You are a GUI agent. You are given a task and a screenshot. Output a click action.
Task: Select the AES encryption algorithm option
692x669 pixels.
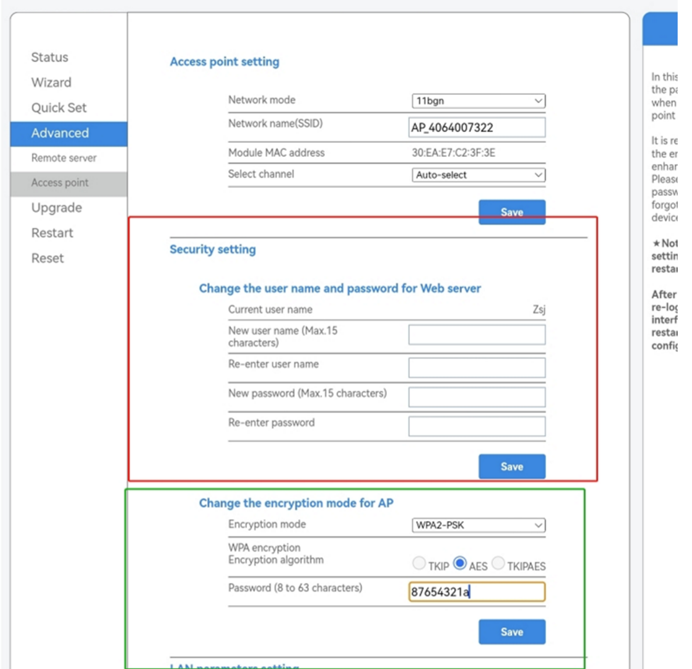(x=460, y=565)
